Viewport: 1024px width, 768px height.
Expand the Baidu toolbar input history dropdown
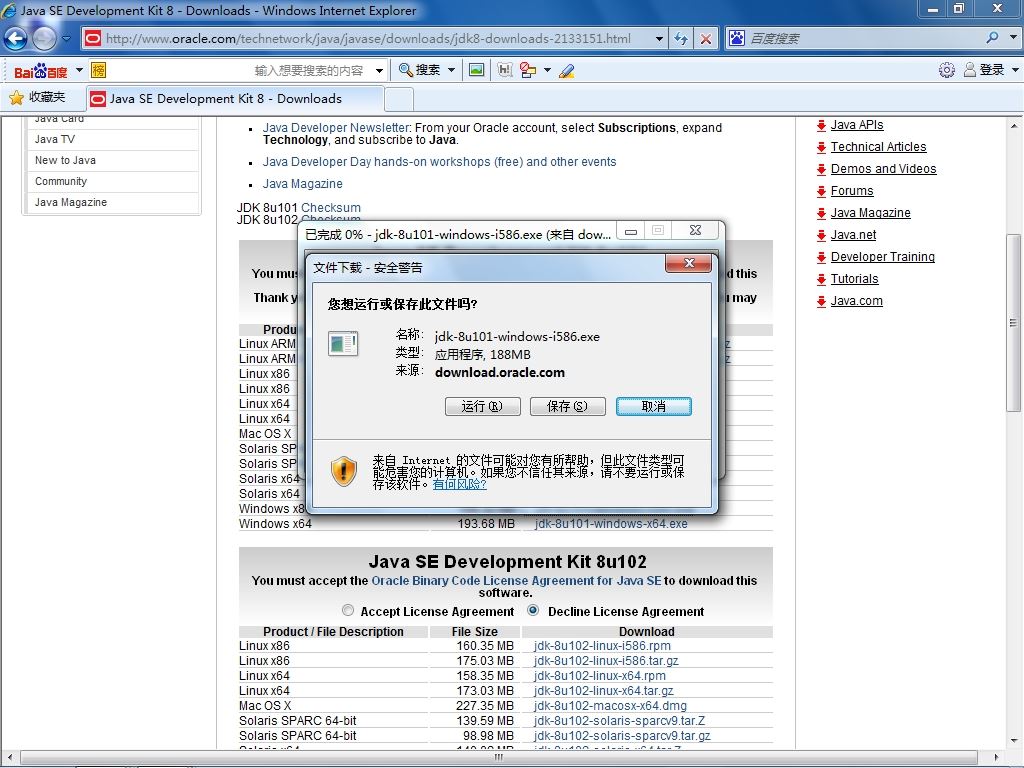(379, 70)
